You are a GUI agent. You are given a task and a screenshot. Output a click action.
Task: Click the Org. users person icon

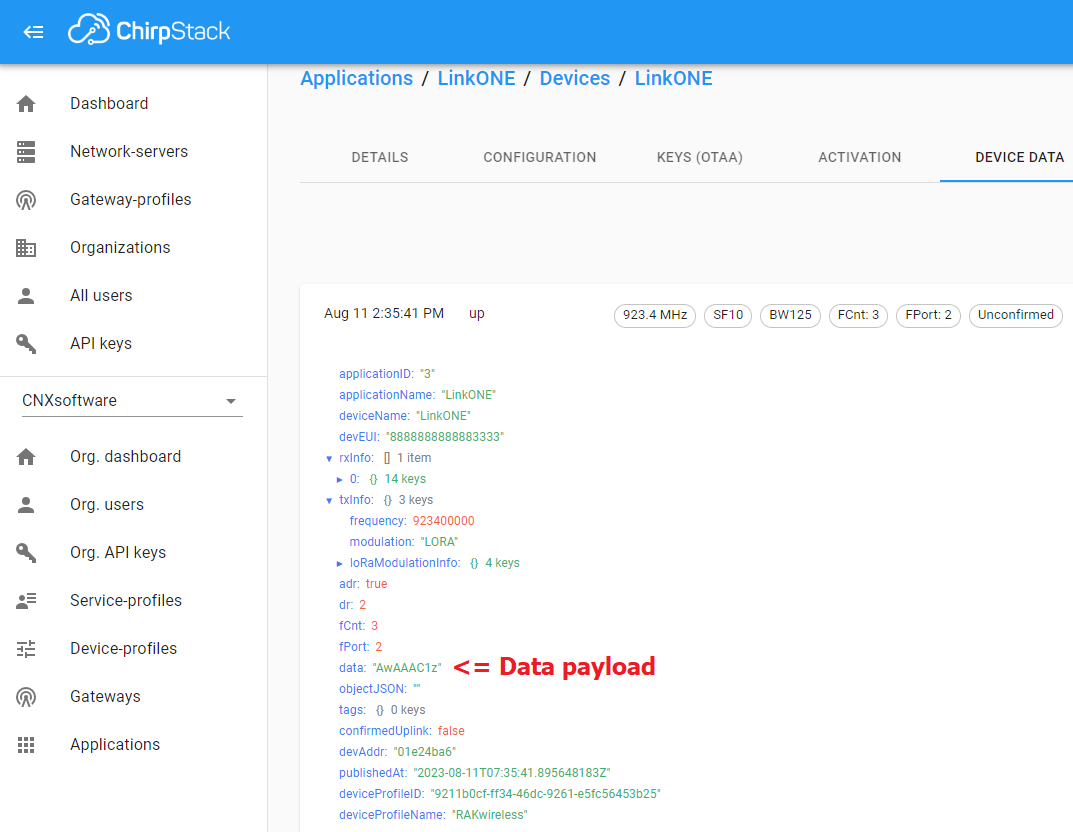26,505
